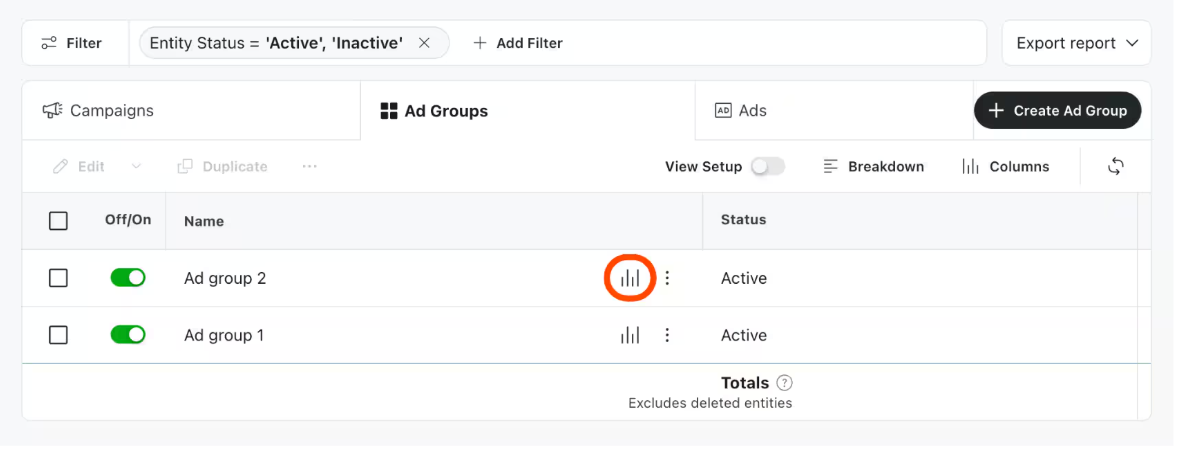
Task: Click the Totals help question icon
Action: [785, 383]
